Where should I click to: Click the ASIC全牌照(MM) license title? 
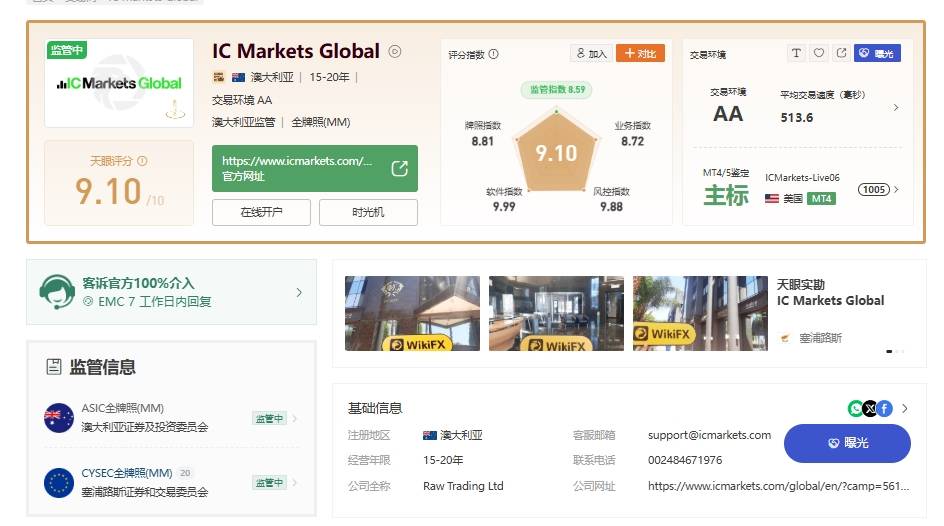coord(123,408)
